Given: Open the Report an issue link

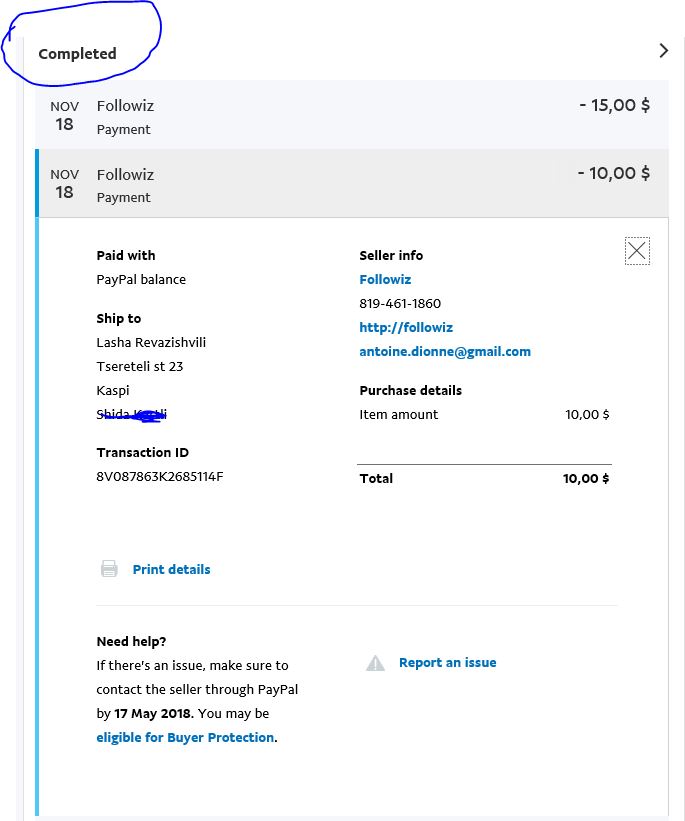Looking at the screenshot, I should (448, 662).
